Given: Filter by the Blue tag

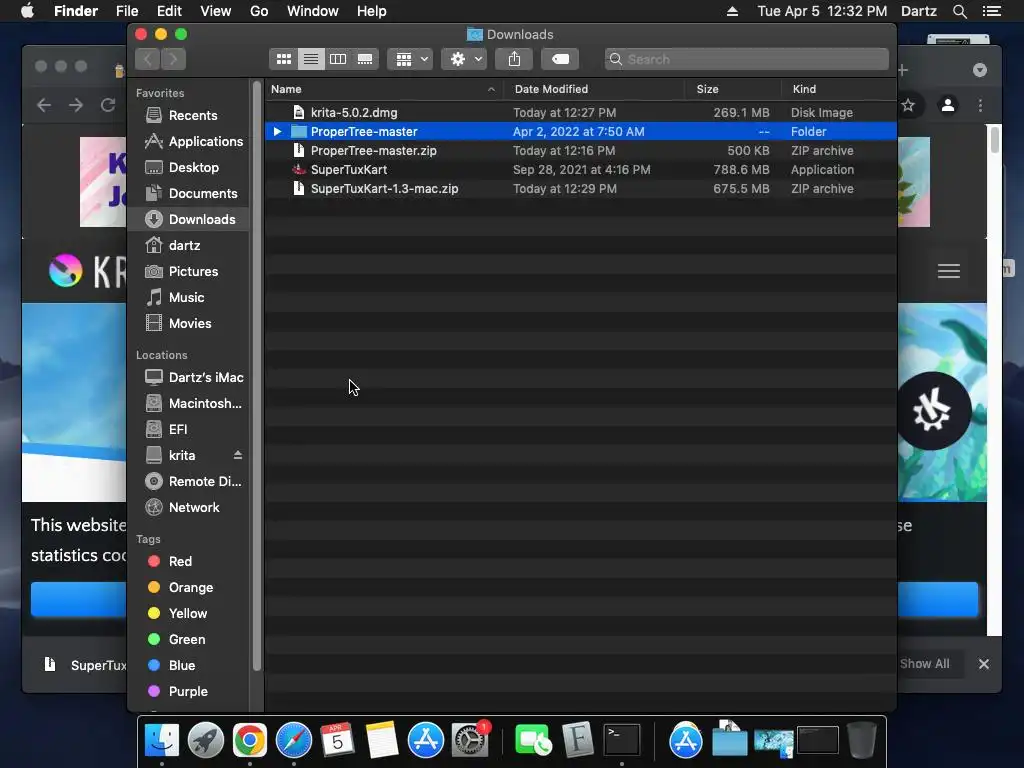Looking at the screenshot, I should tap(188, 665).
